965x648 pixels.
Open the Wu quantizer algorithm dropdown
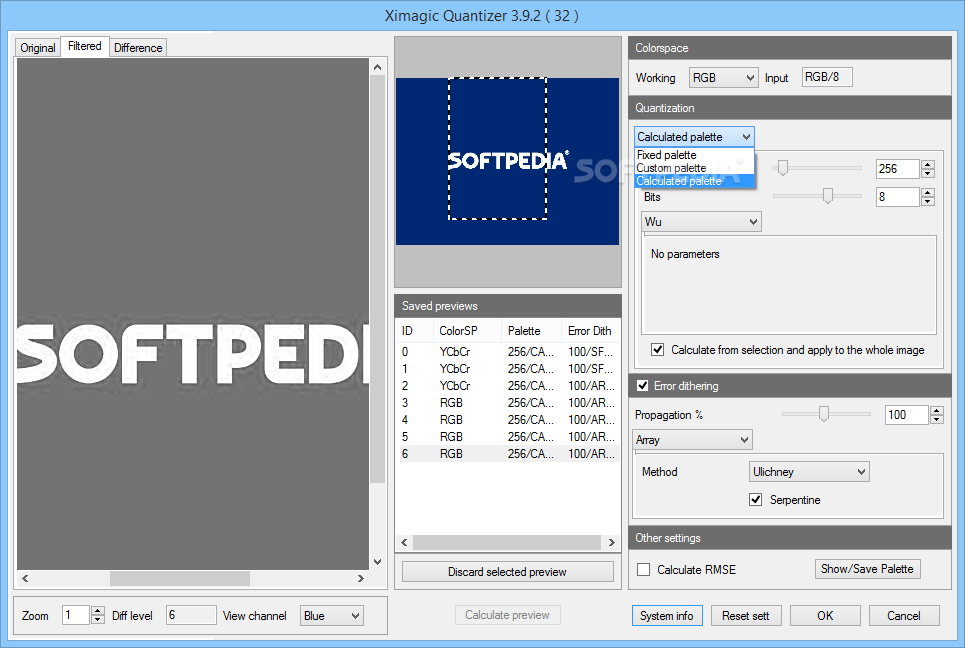701,222
